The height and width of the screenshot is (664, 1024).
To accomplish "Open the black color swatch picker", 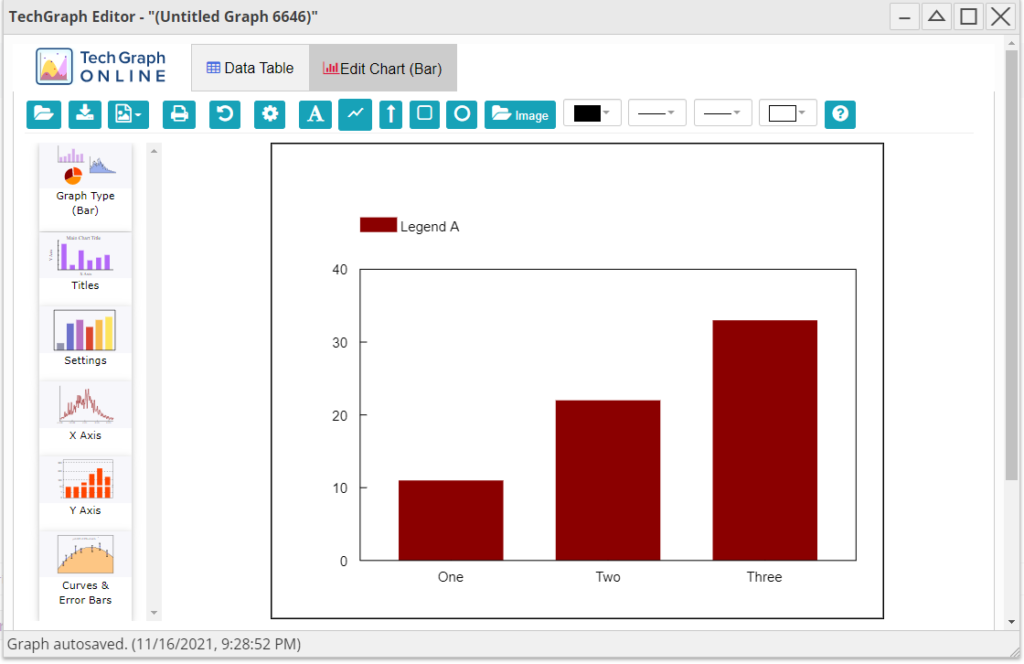I will [592, 113].
